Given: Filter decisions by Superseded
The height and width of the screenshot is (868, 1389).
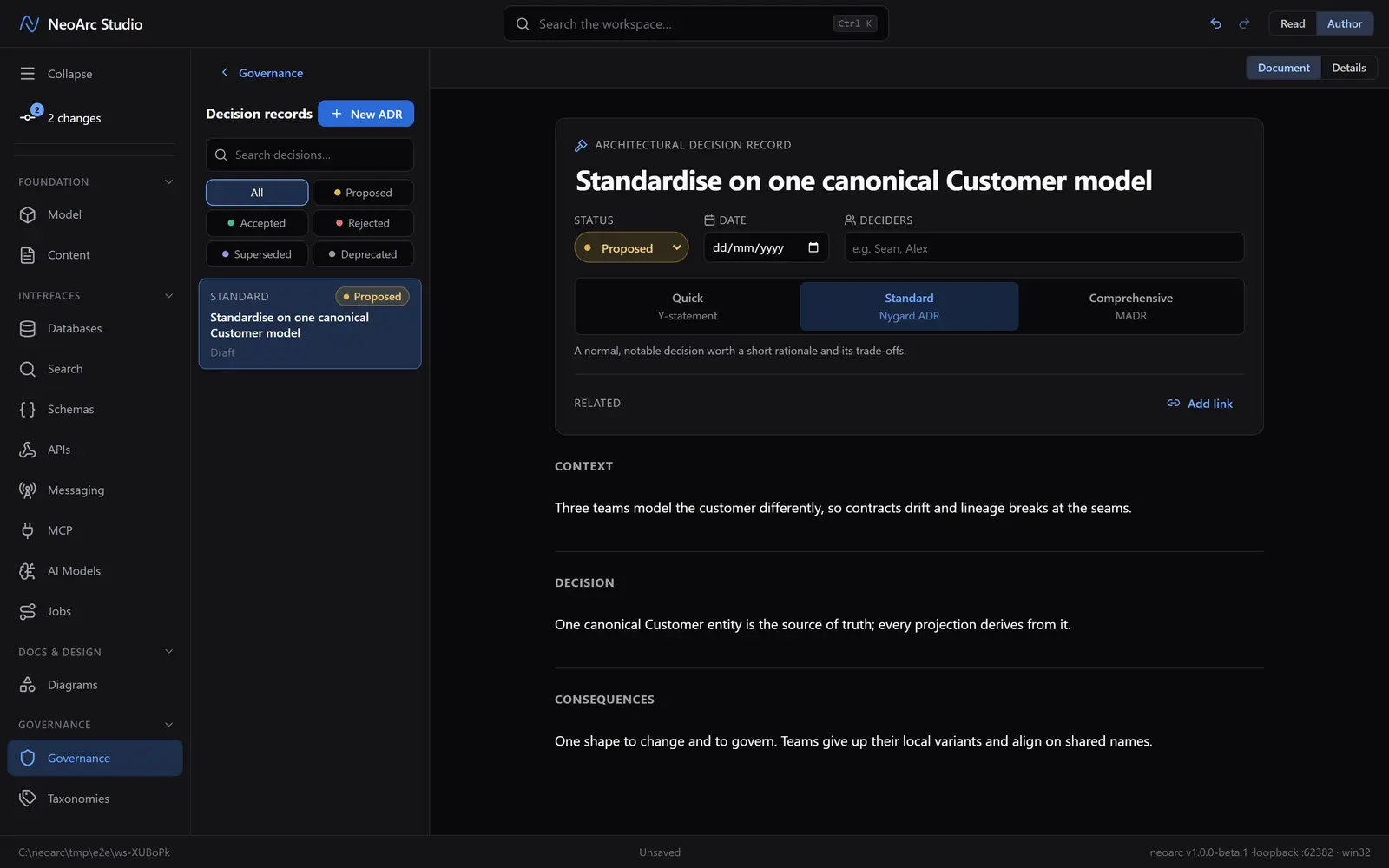Looking at the screenshot, I should point(257,254).
